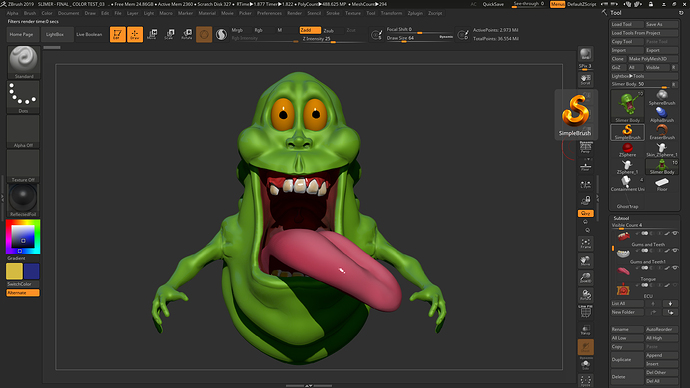Toggle the Alternate color button
The image size is (690, 388).
coord(23,293)
